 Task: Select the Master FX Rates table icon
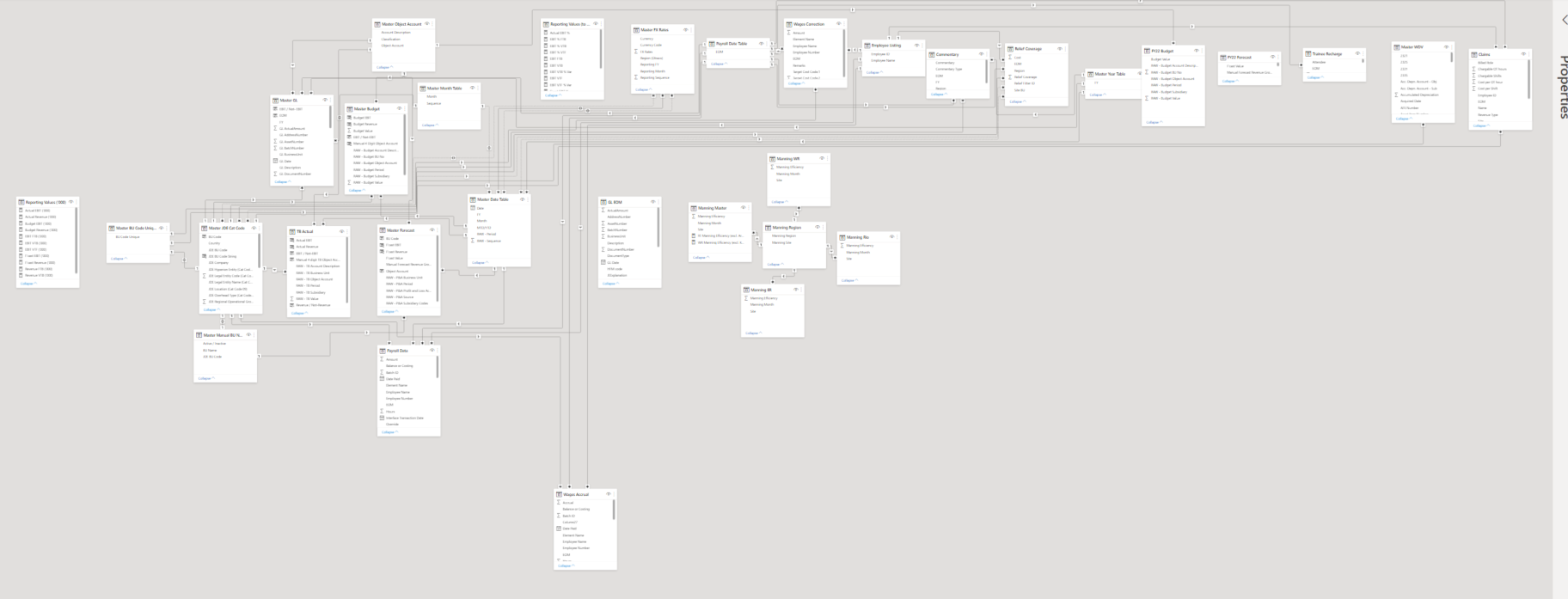coord(636,30)
